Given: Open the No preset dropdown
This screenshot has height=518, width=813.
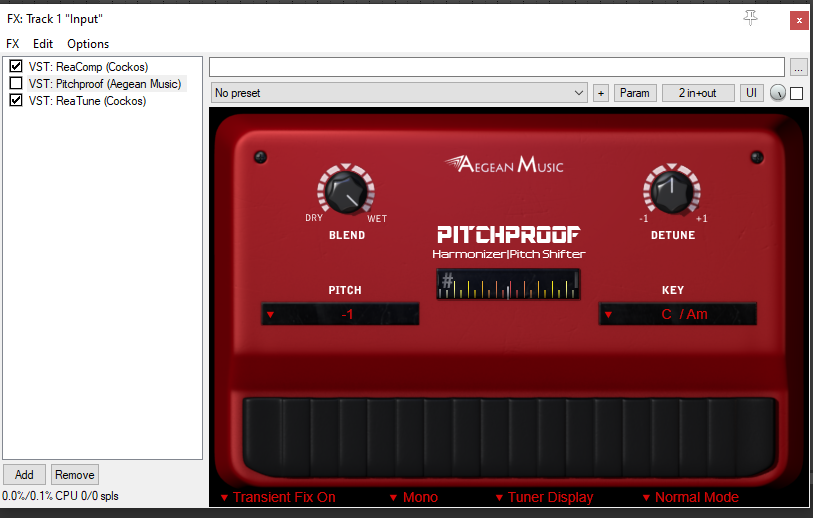Looking at the screenshot, I should click(399, 93).
